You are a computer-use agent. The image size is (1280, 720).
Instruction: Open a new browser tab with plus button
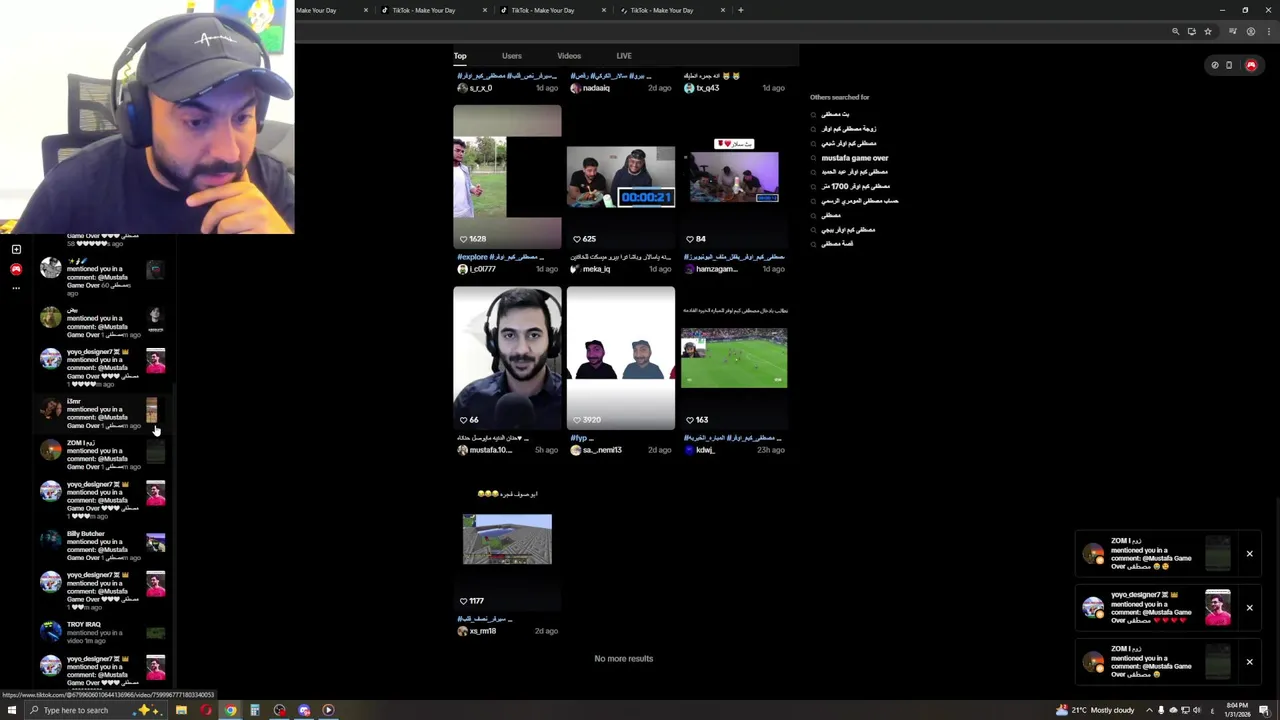click(x=740, y=10)
